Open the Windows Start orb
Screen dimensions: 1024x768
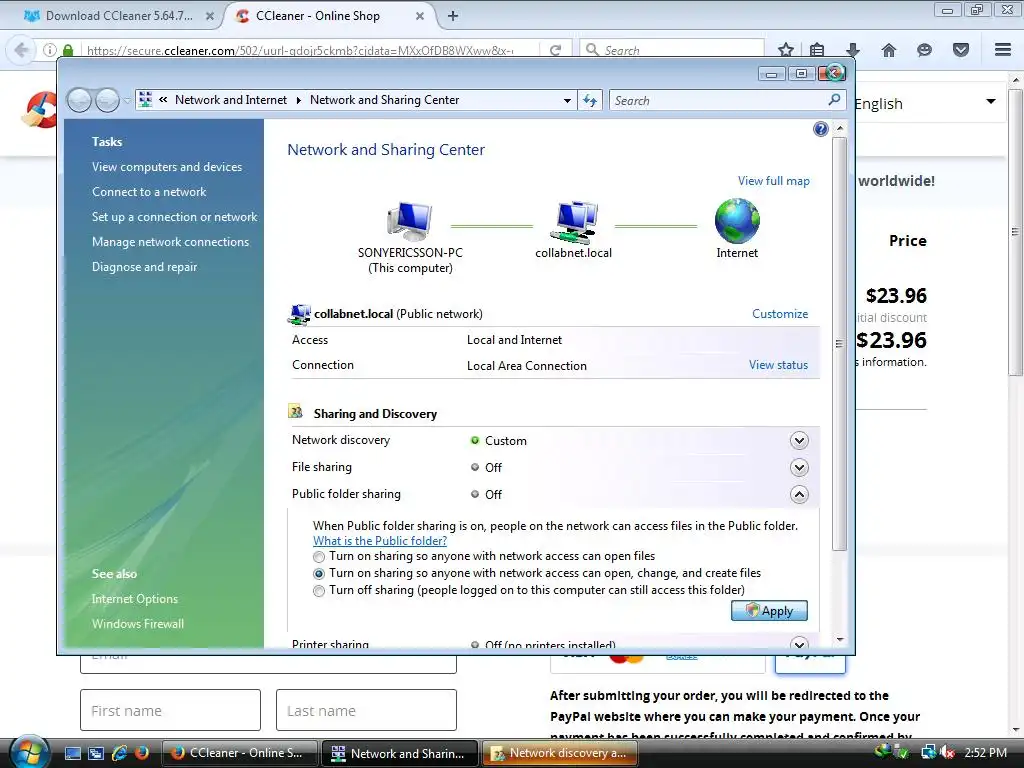click(x=29, y=752)
